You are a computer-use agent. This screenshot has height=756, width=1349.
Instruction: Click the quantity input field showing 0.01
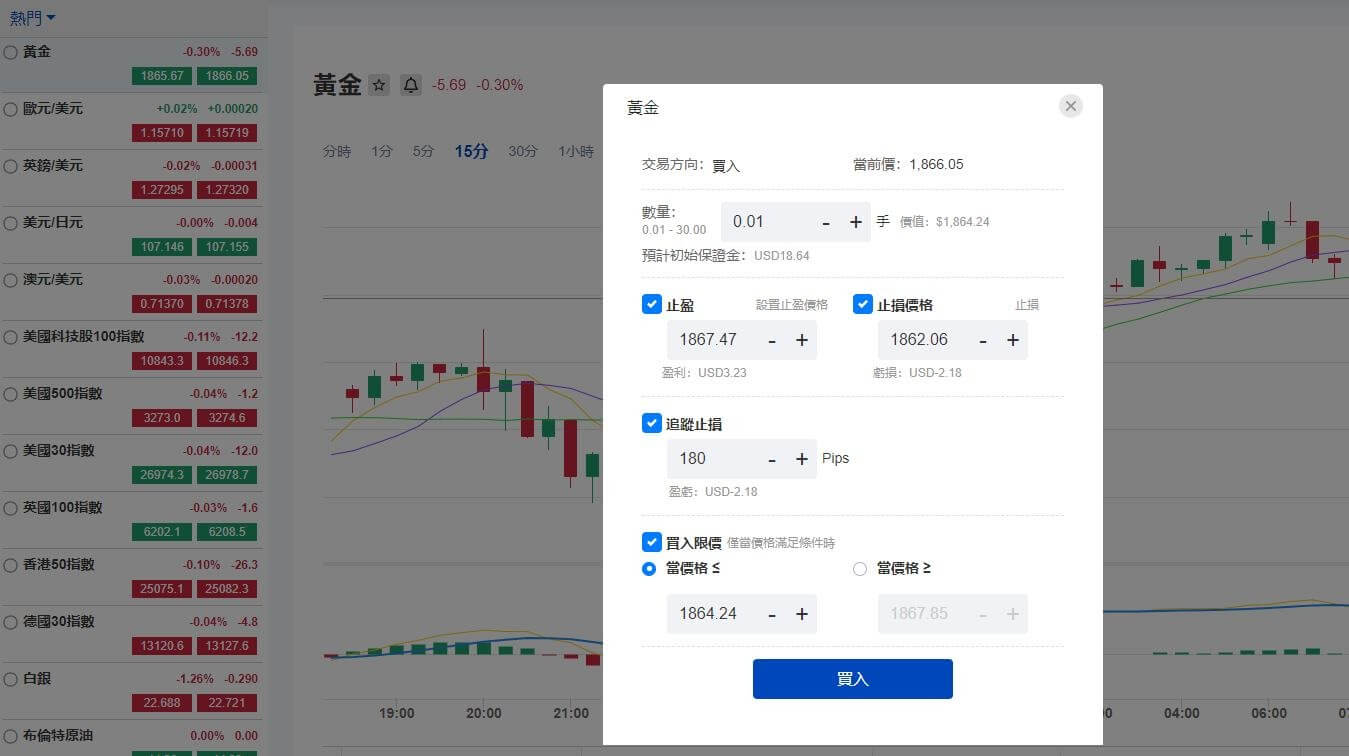[x=765, y=222]
